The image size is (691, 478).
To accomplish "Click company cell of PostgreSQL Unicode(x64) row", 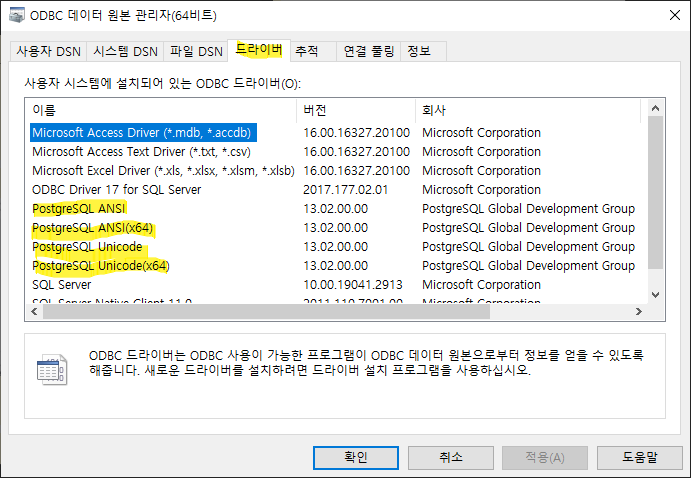I will (x=528, y=266).
